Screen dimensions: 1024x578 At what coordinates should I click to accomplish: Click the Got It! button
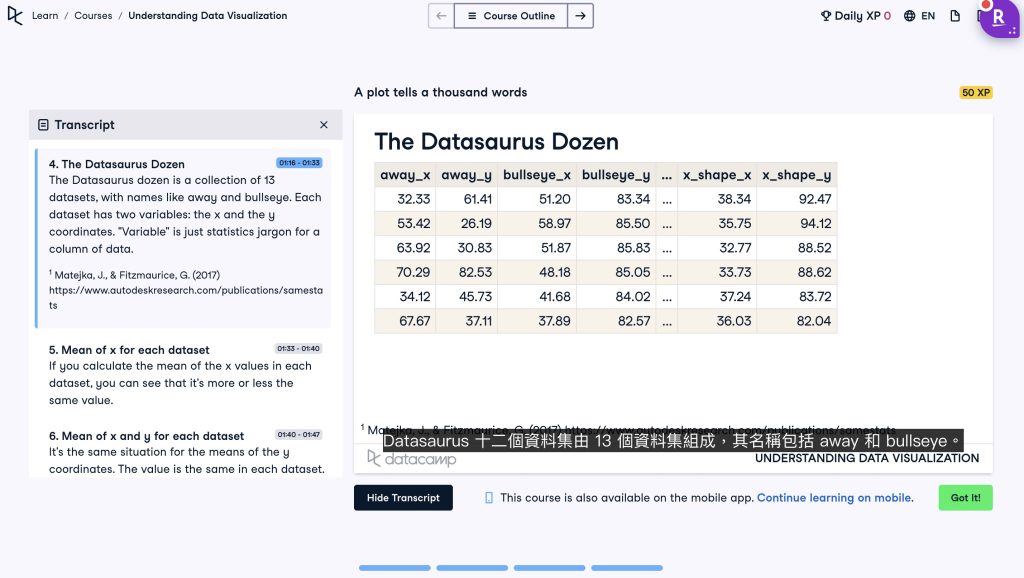pos(965,498)
